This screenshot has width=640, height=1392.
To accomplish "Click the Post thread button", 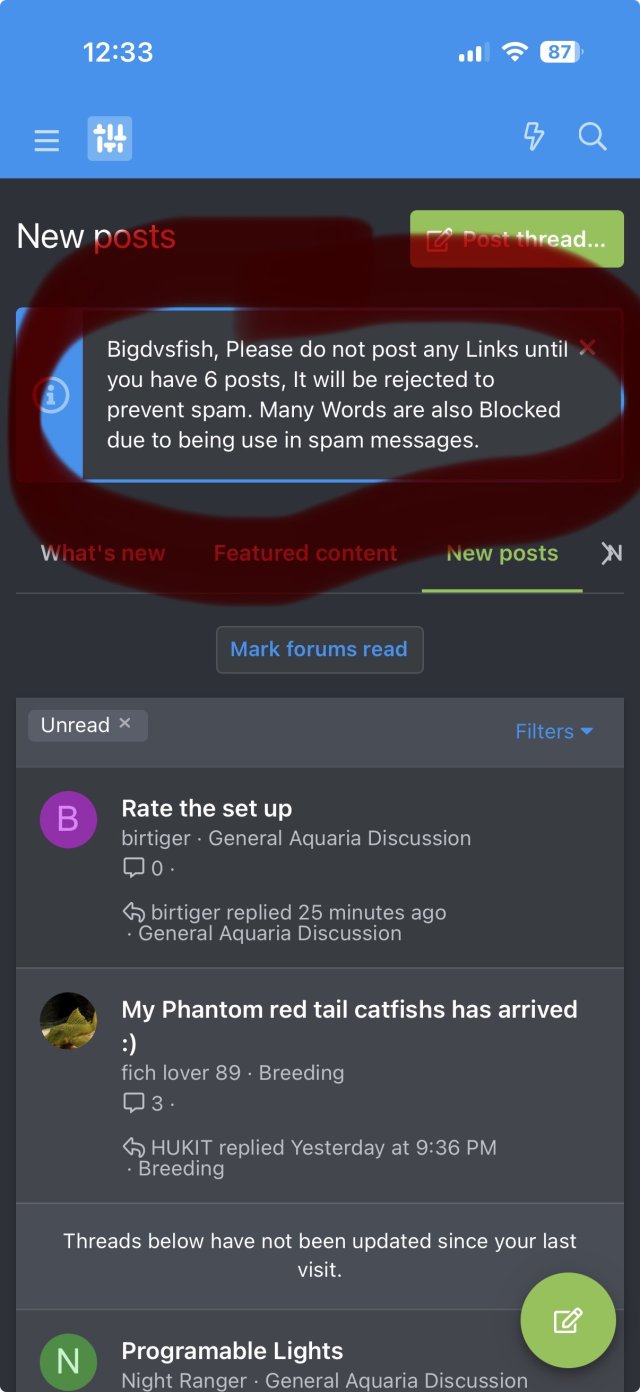I will [x=517, y=239].
